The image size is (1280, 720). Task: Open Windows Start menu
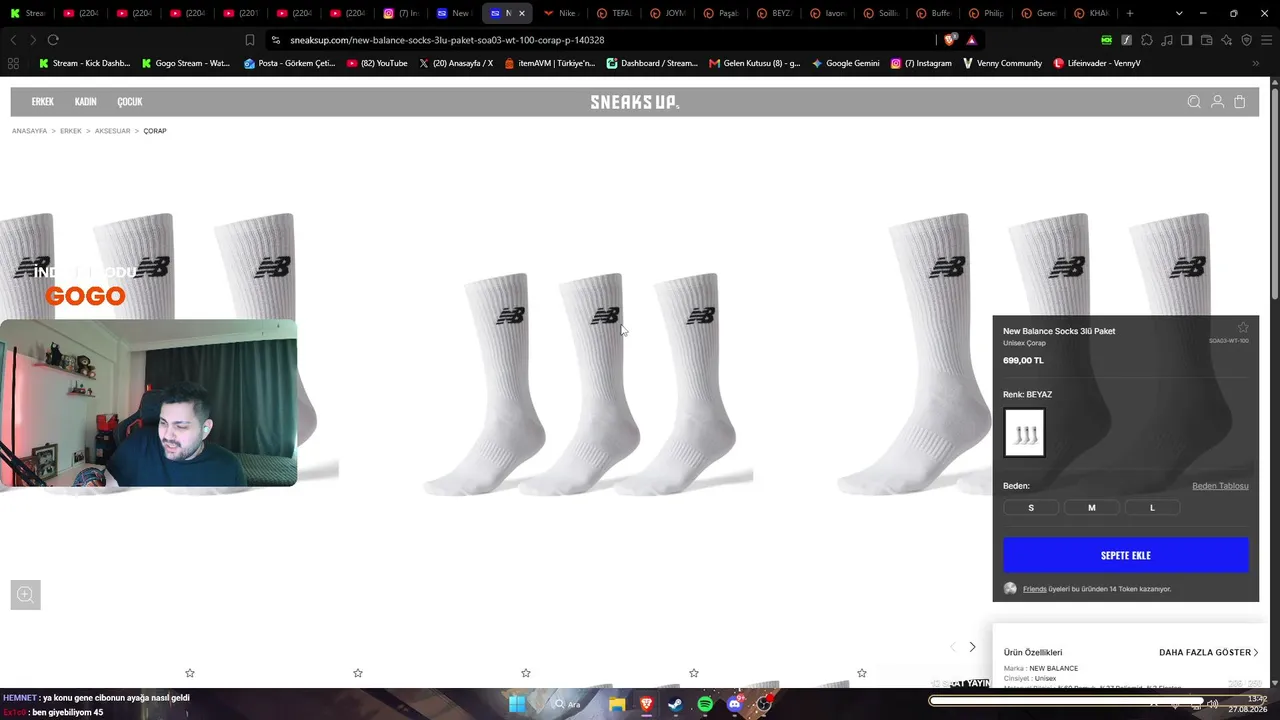click(517, 704)
